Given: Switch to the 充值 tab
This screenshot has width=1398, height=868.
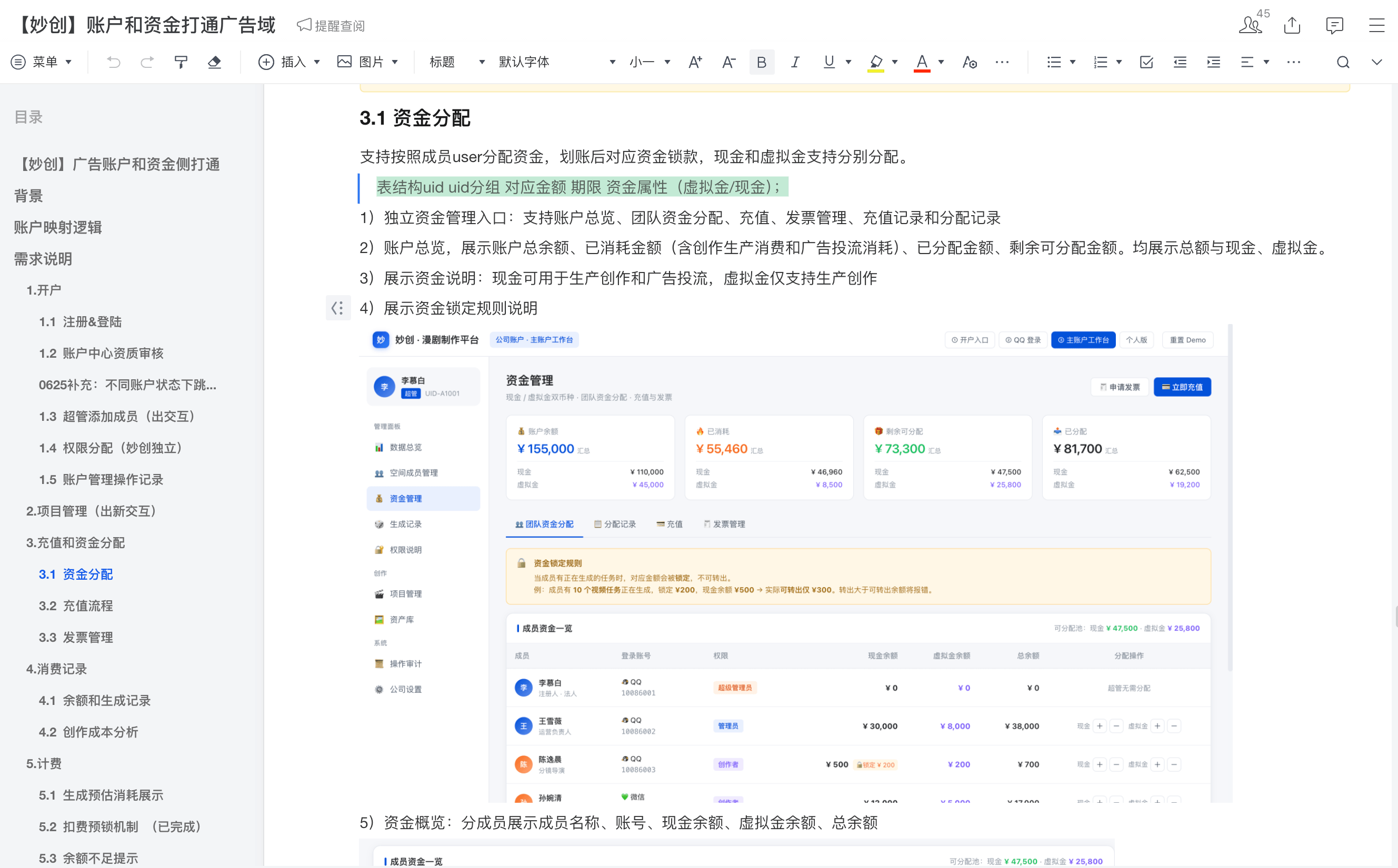Looking at the screenshot, I should pyautogui.click(x=670, y=524).
